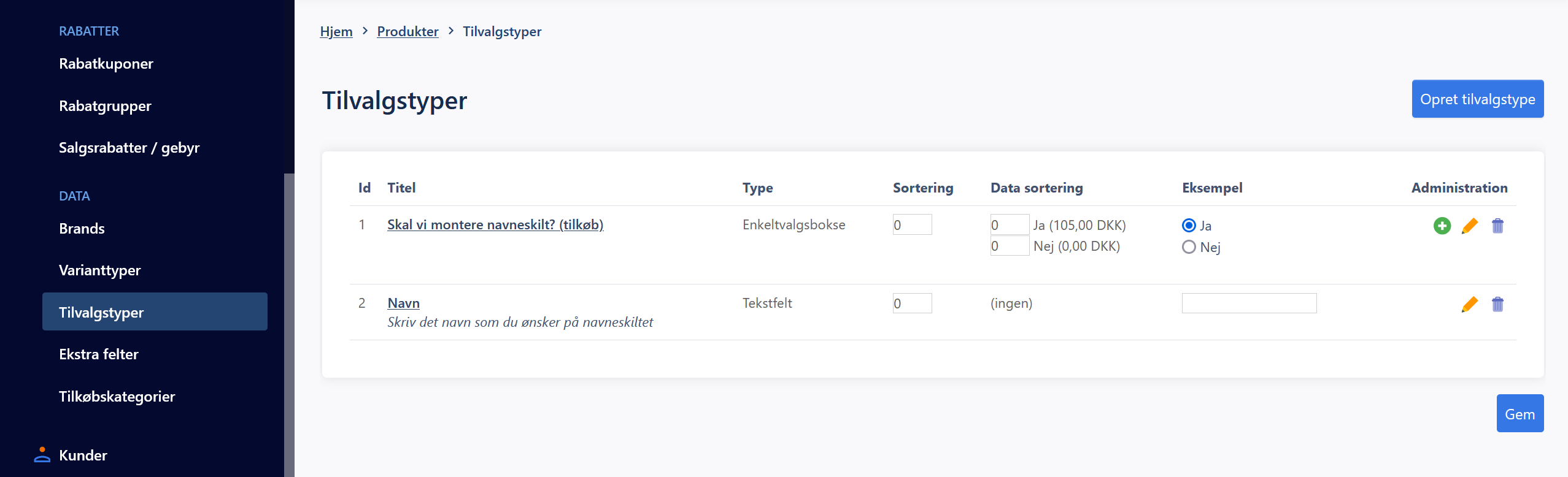
Task: Click the Hjem breadcrumb link
Action: coord(336,31)
